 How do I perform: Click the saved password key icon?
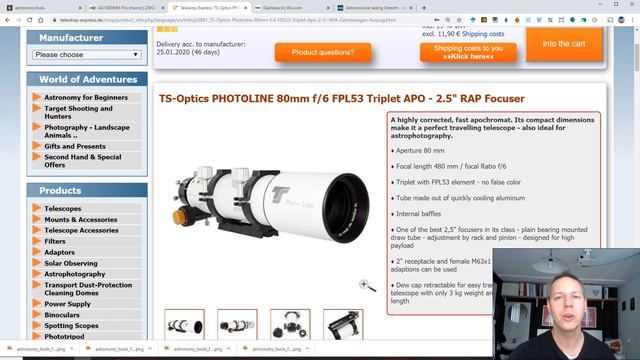point(437,20)
